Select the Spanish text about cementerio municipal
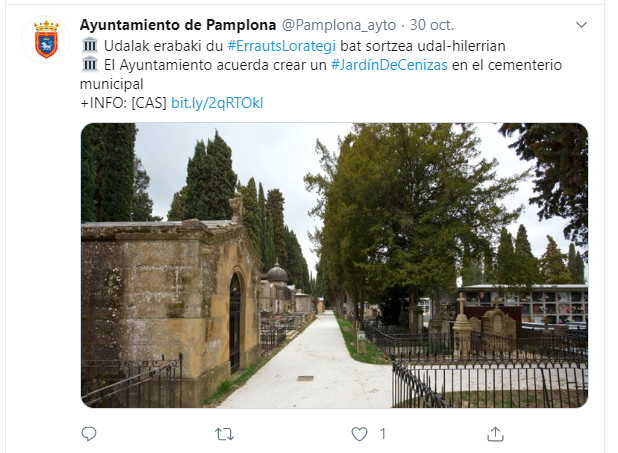The image size is (618, 453). point(321,74)
